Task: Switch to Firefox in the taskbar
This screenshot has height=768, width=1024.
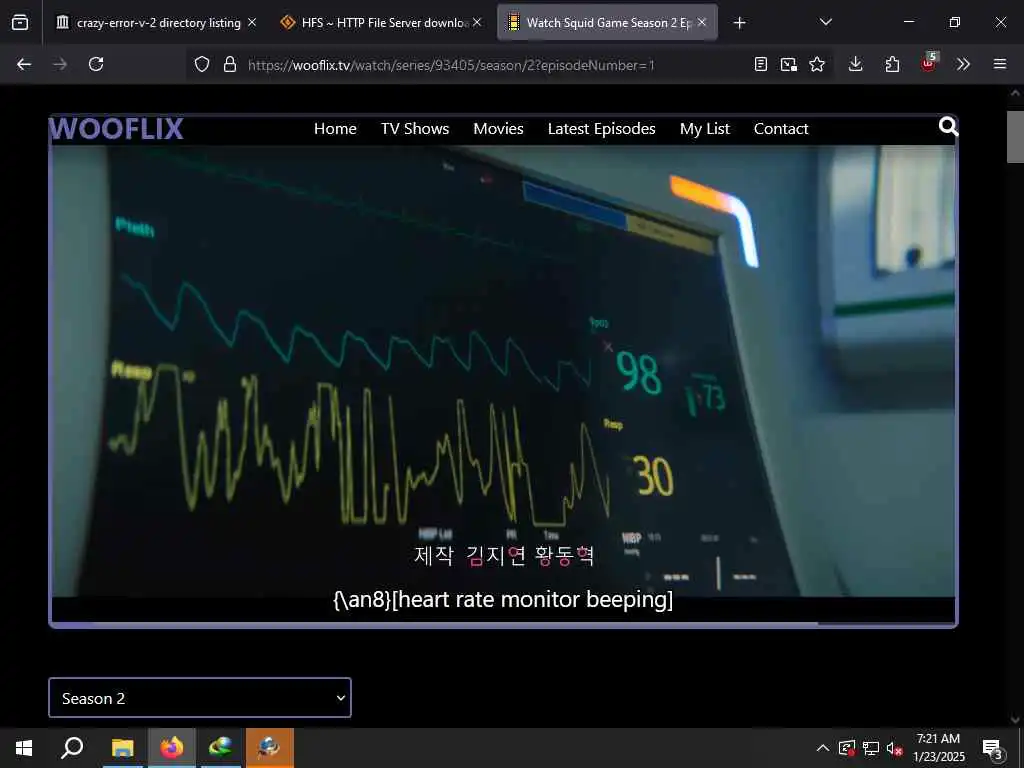Action: pos(172,748)
